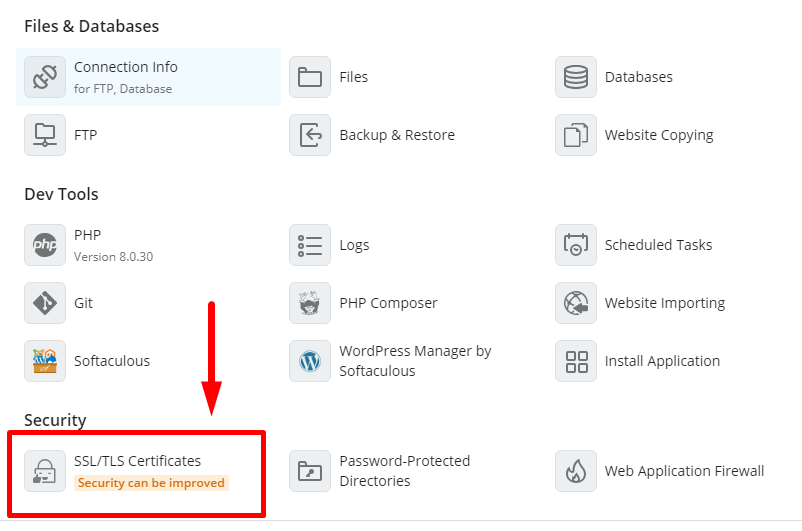
Task: Click the 'Security' section heading
Action: (x=55, y=421)
